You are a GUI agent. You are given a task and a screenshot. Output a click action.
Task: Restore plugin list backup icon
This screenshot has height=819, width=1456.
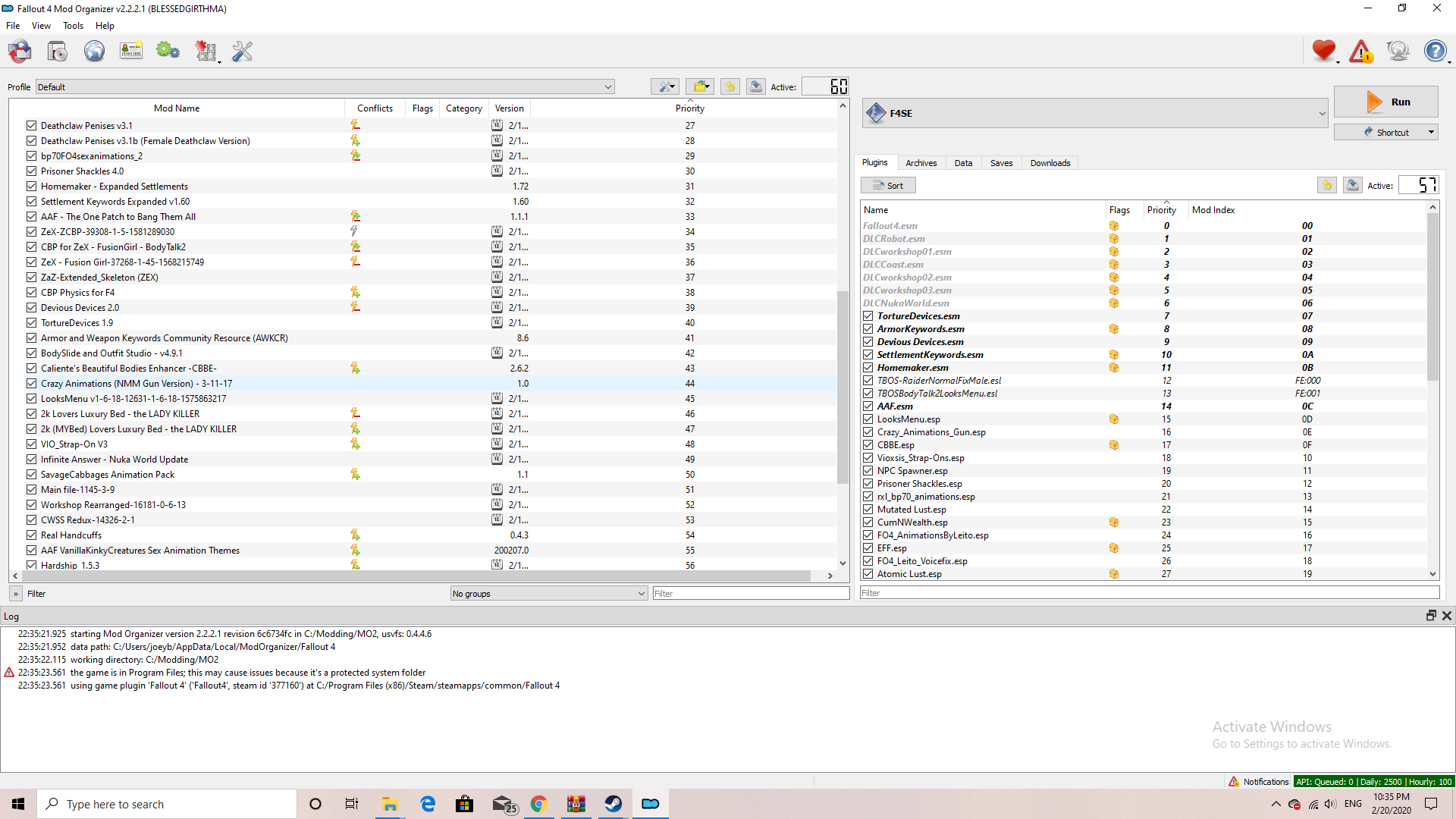point(1327,185)
